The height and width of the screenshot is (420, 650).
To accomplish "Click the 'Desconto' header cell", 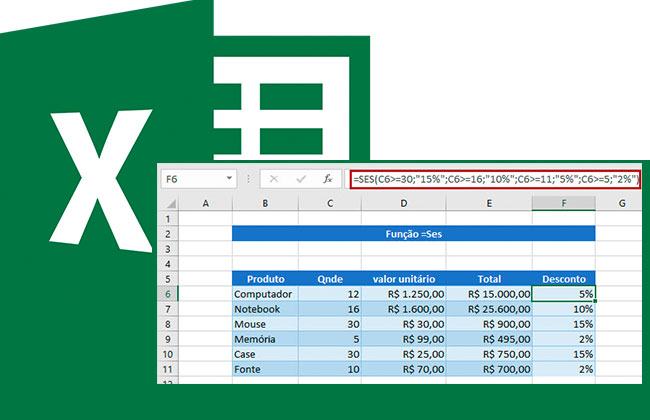I will pyautogui.click(x=564, y=279).
